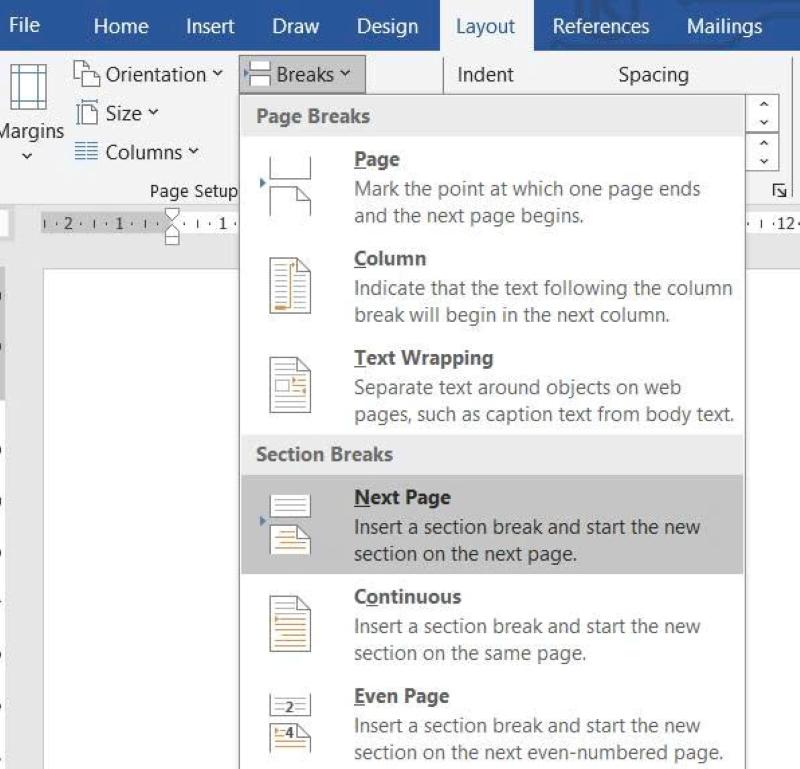Increase the upper spinner value arrow
This screenshot has width=800, height=769.
tap(764, 104)
